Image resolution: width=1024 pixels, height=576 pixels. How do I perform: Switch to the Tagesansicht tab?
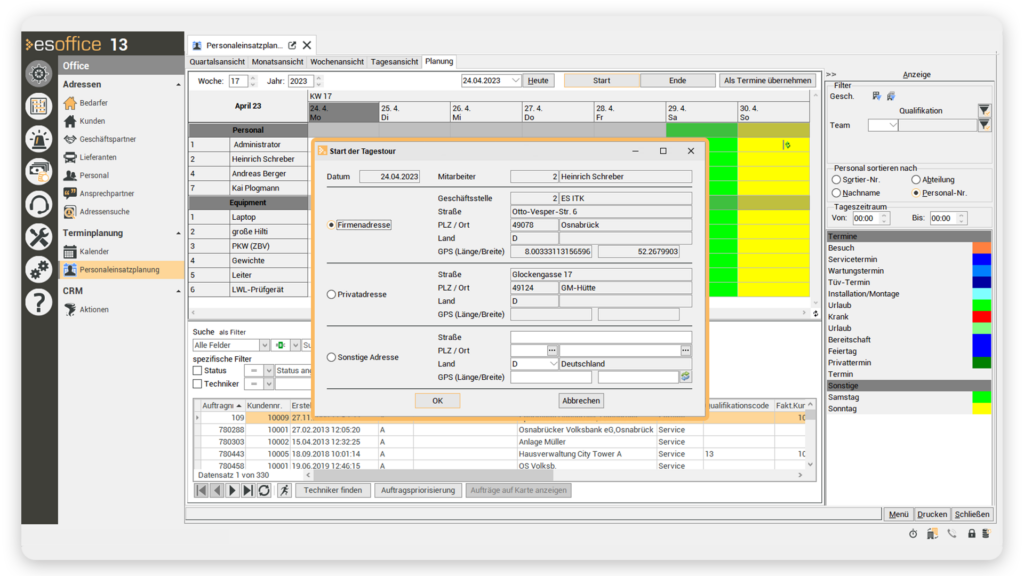394,61
